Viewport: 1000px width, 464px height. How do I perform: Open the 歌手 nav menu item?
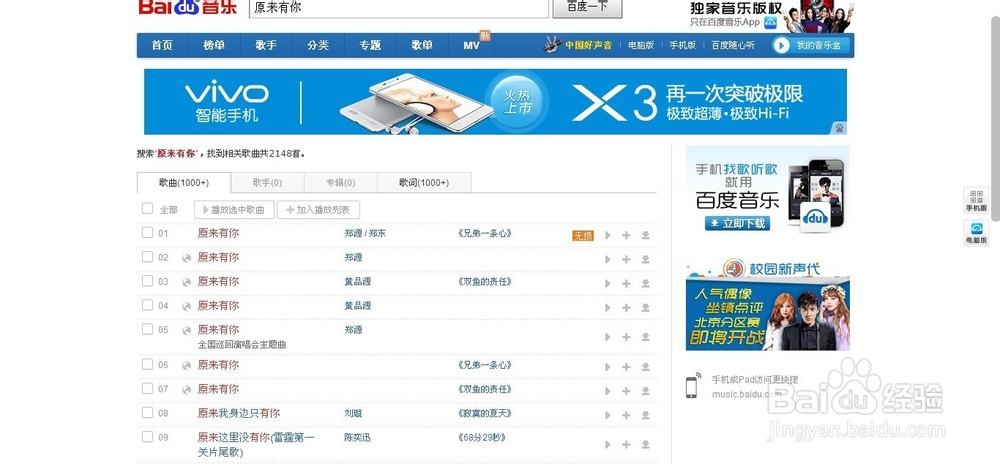point(266,45)
